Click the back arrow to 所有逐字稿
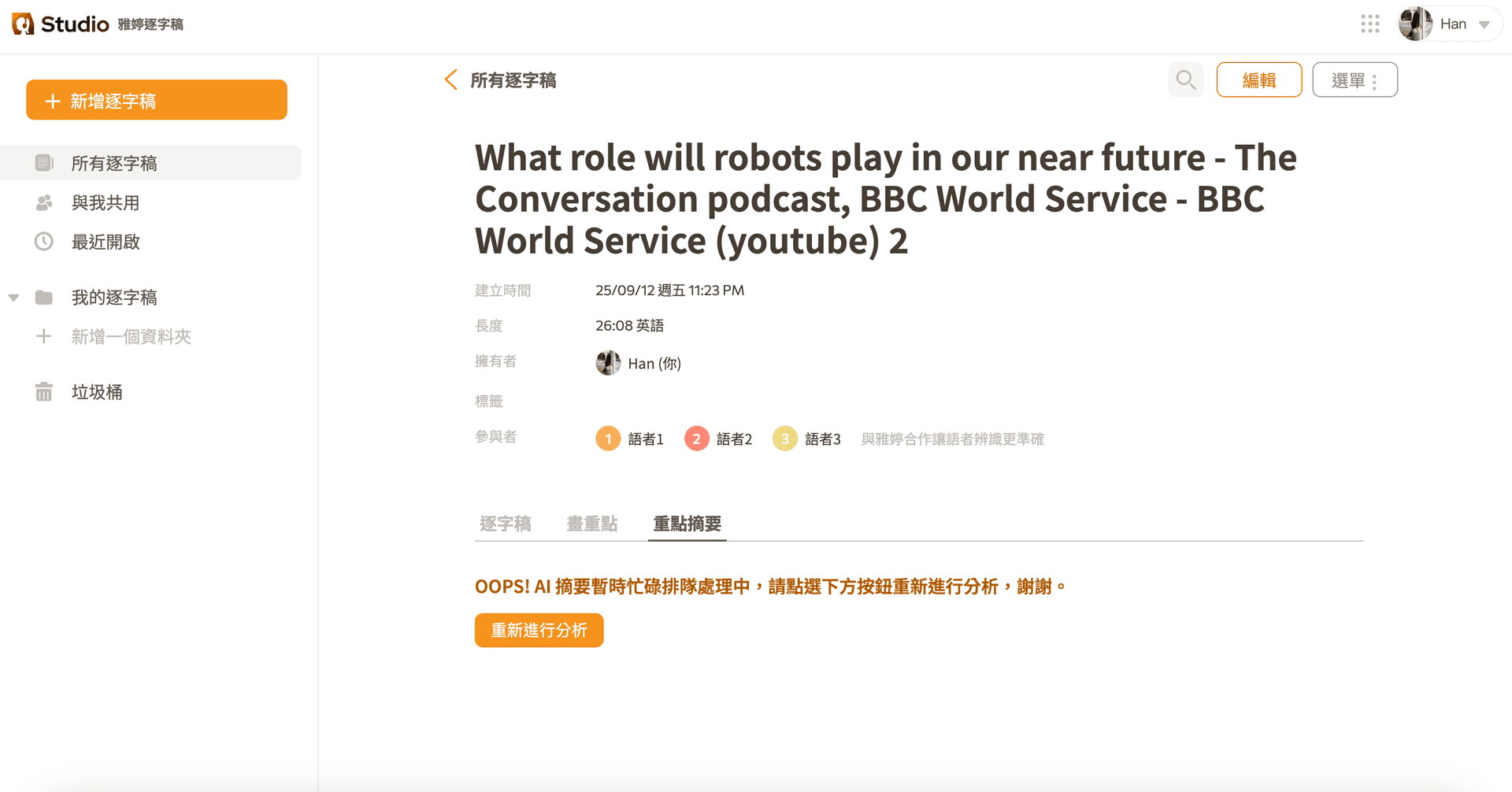Screen dimensions: 1512x792 451,80
